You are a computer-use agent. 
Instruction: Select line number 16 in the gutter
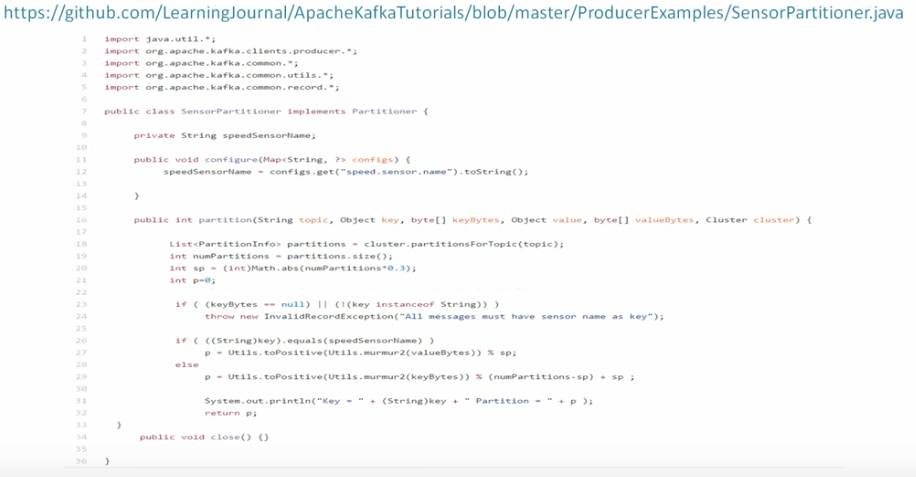coord(81,220)
